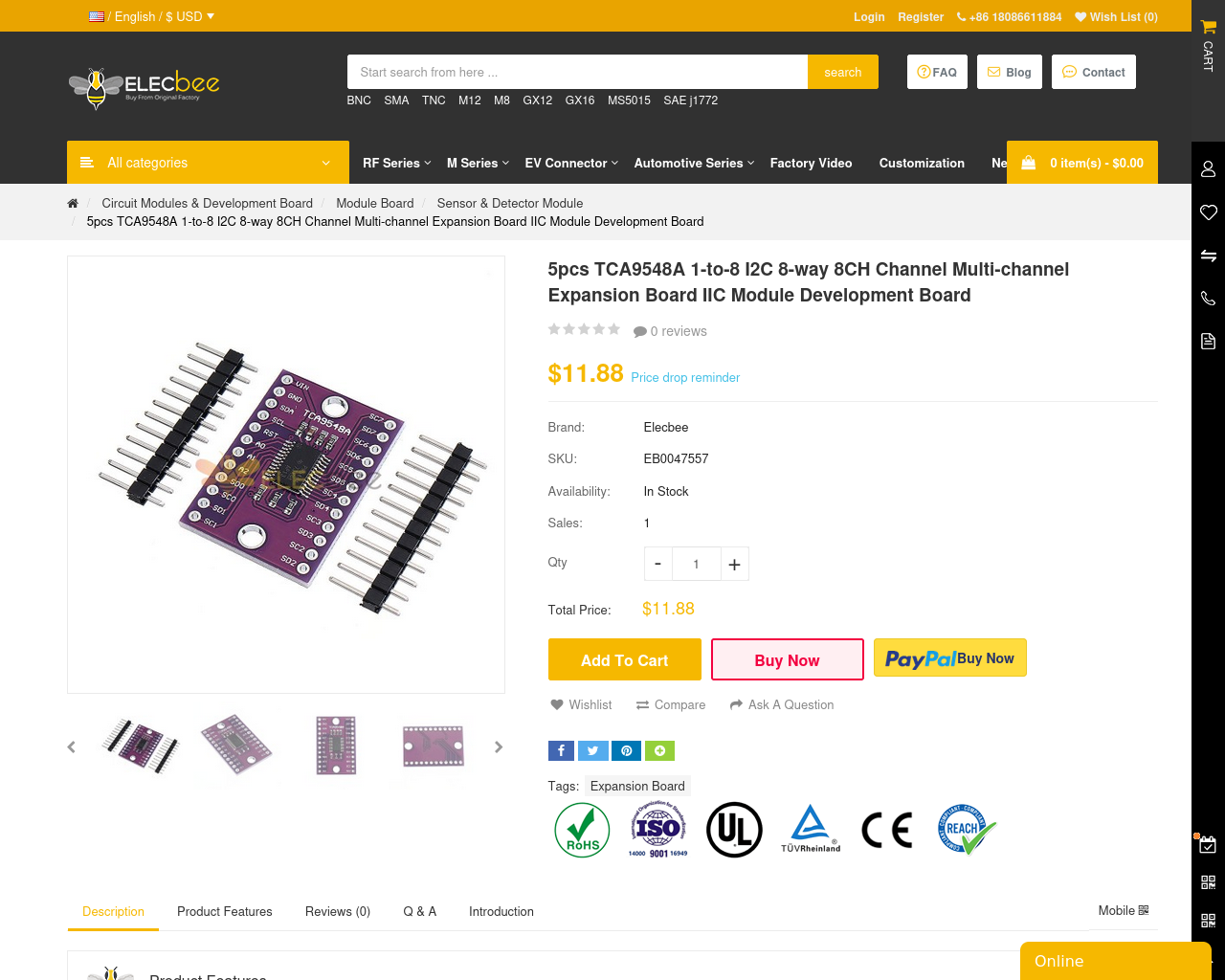Open language and currency dropdown

pyautogui.click(x=151, y=16)
